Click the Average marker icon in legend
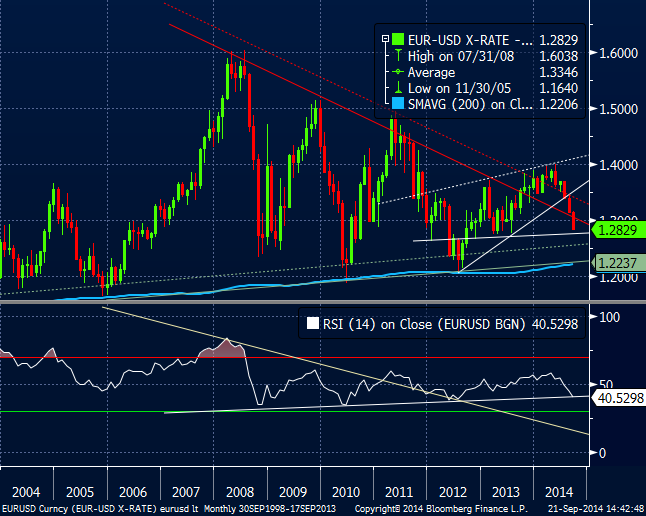Viewport: 646px width, 516px height. click(x=399, y=73)
